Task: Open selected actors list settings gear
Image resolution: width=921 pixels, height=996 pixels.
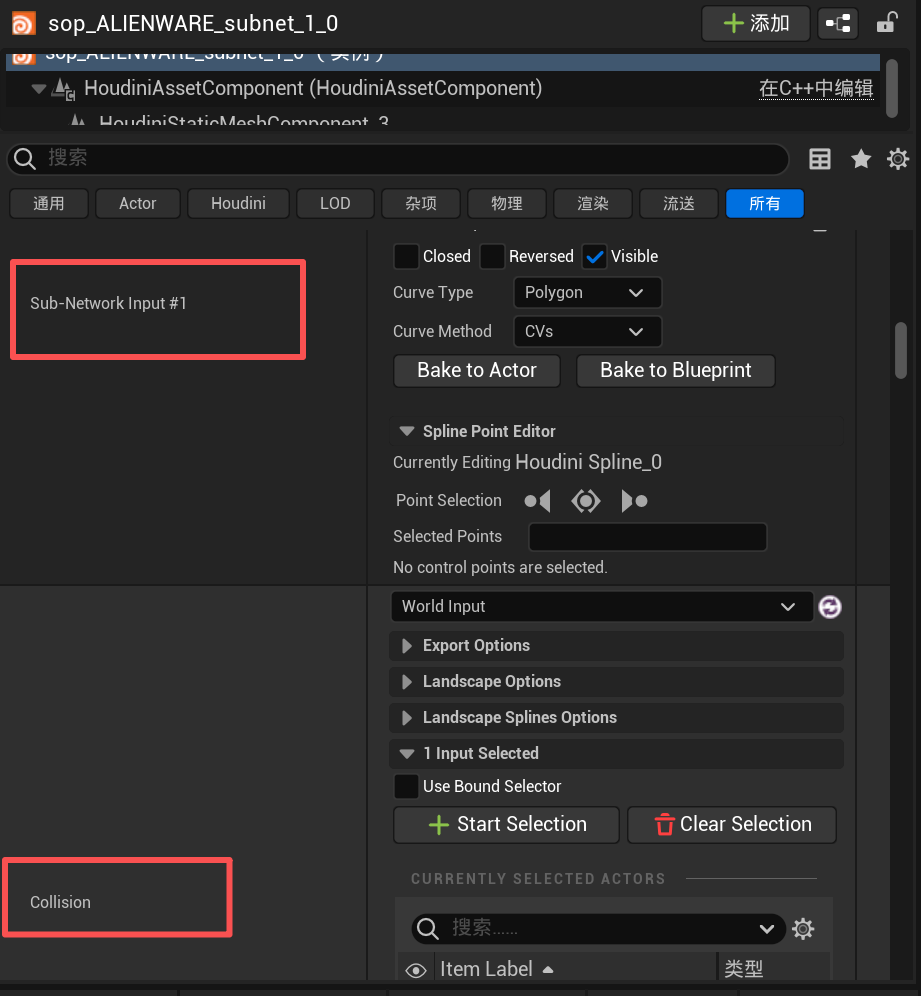Action: [x=803, y=929]
